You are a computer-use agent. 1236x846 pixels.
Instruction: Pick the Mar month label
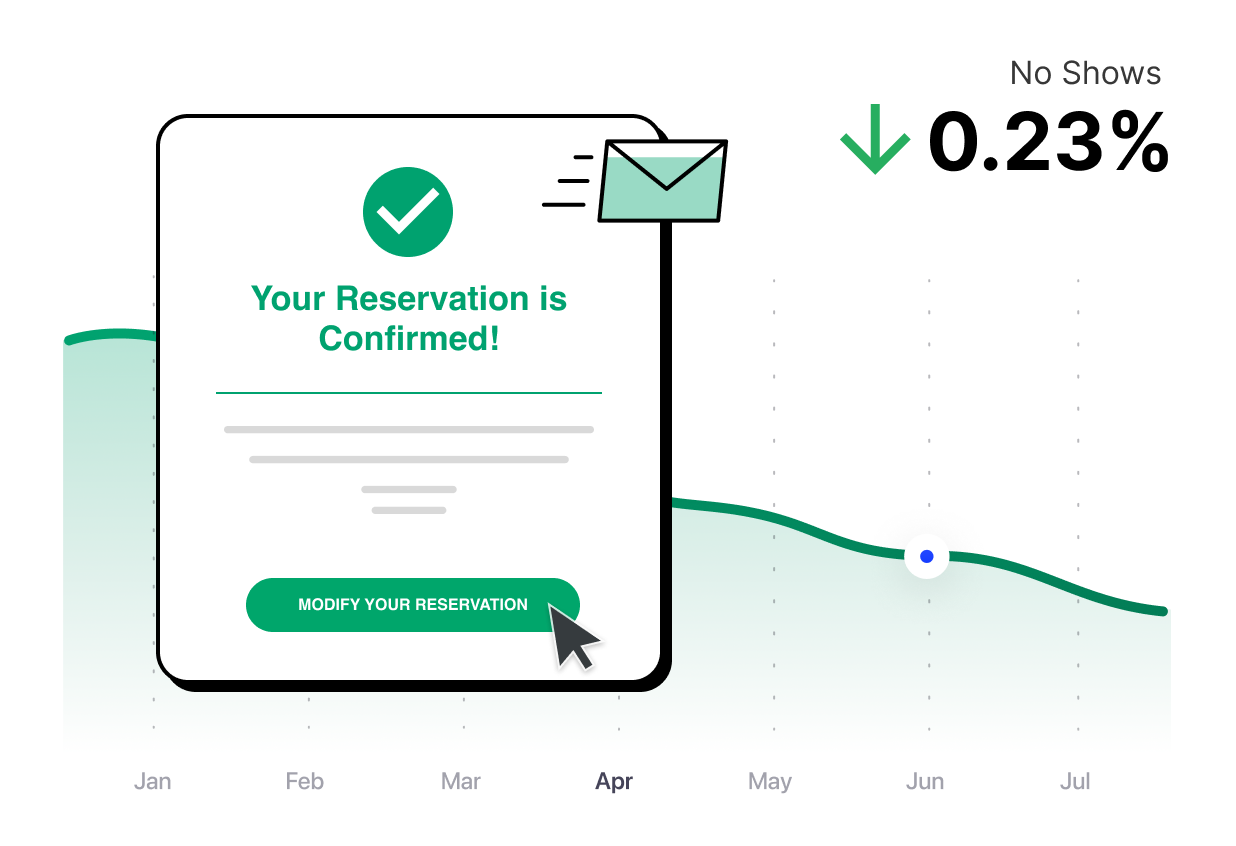pos(461,781)
